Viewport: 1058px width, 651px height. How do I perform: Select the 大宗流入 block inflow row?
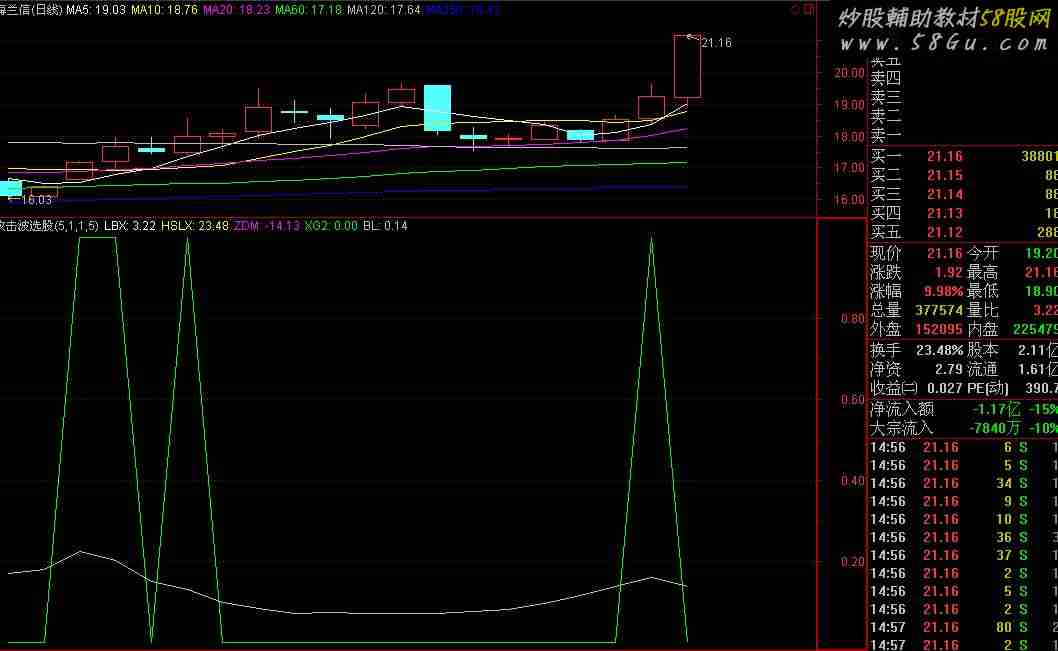(x=962, y=427)
